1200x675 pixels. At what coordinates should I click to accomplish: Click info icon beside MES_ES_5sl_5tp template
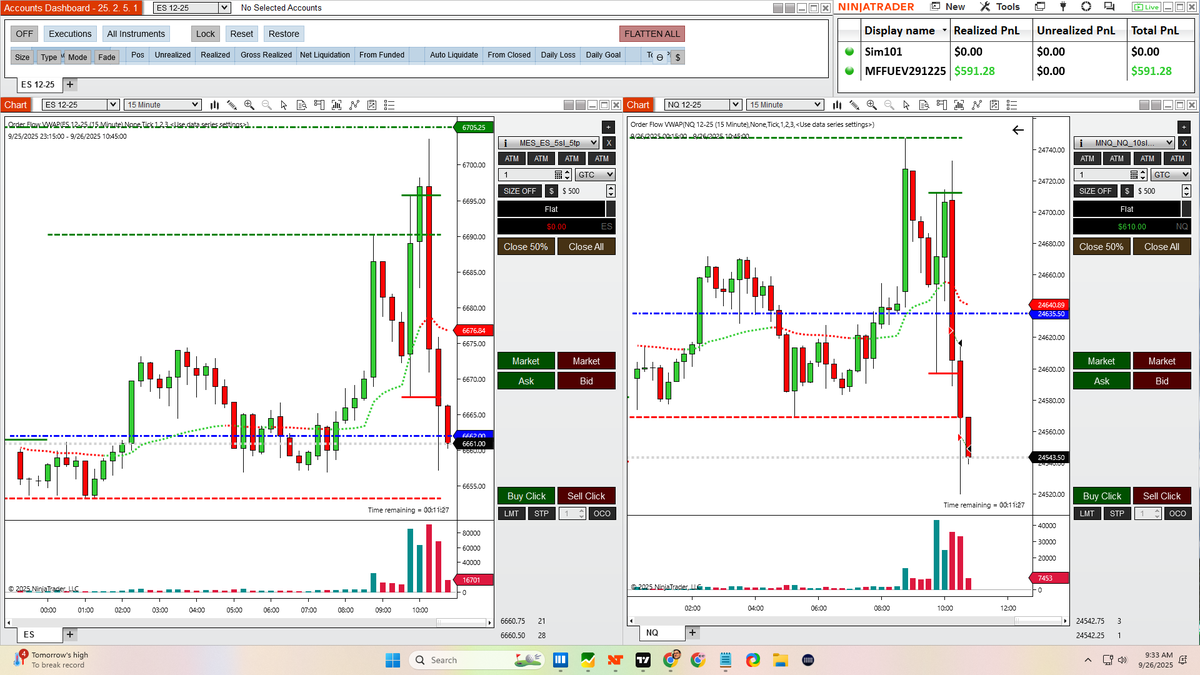tap(506, 143)
